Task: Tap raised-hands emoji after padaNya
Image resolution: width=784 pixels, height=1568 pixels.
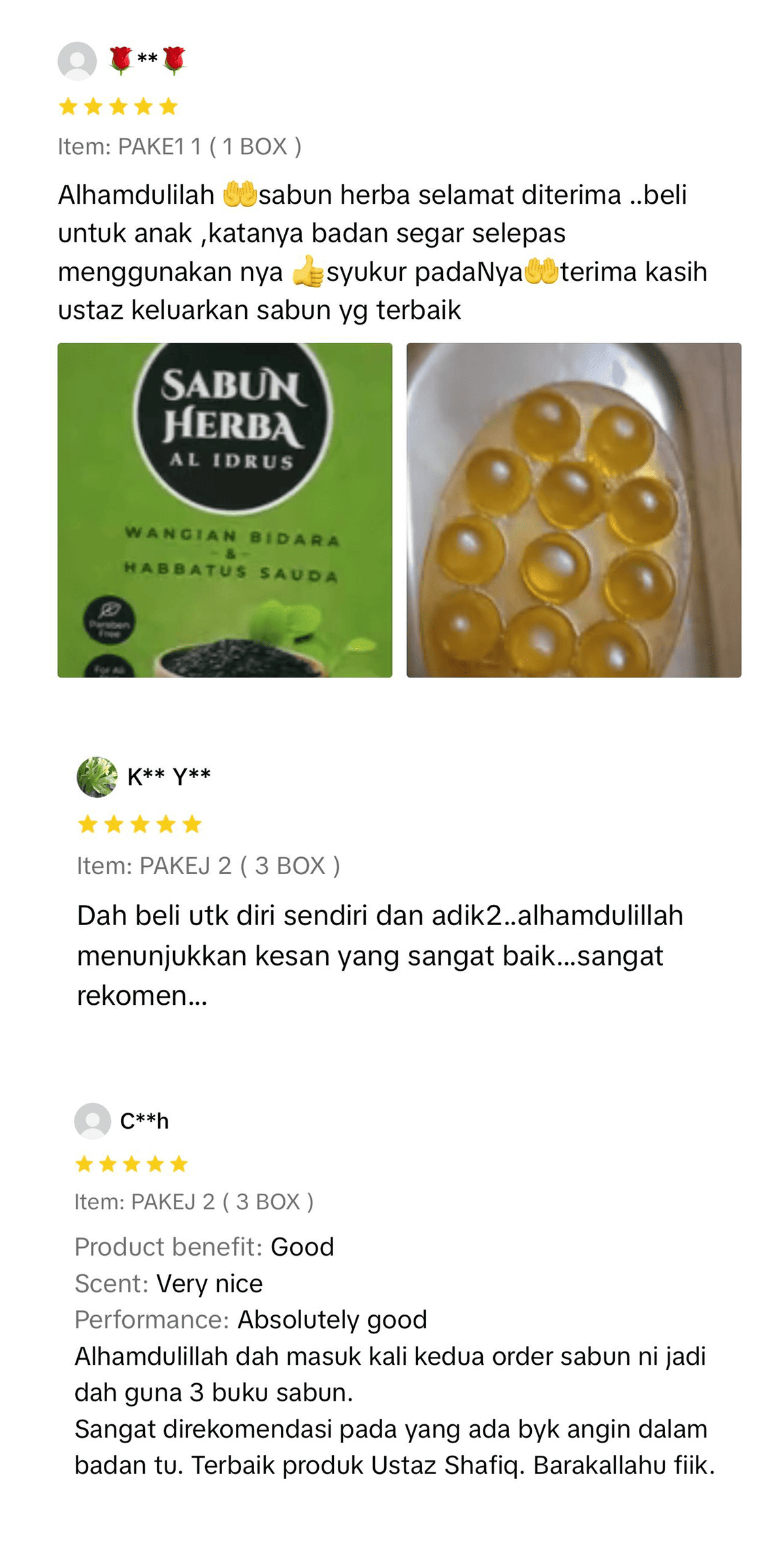Action: click(x=542, y=270)
